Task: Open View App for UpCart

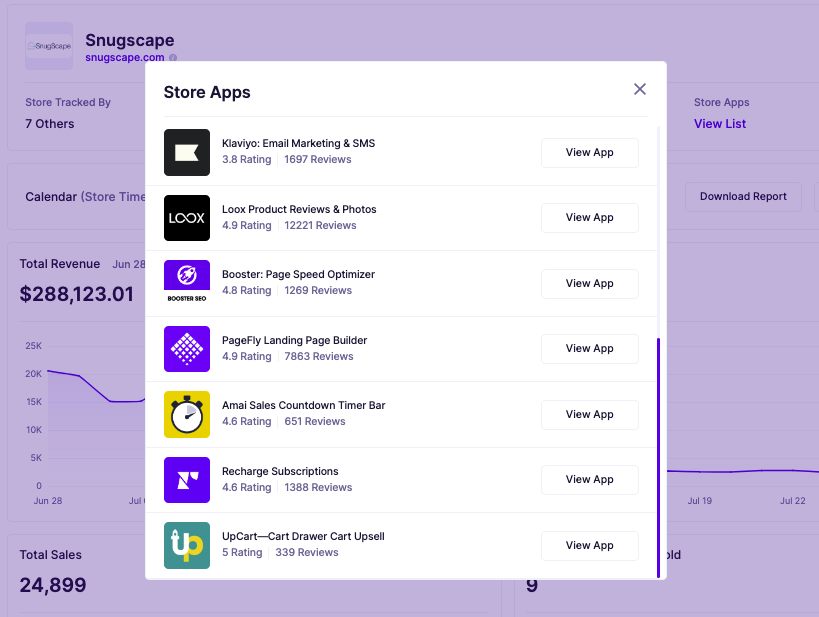Action: click(589, 545)
